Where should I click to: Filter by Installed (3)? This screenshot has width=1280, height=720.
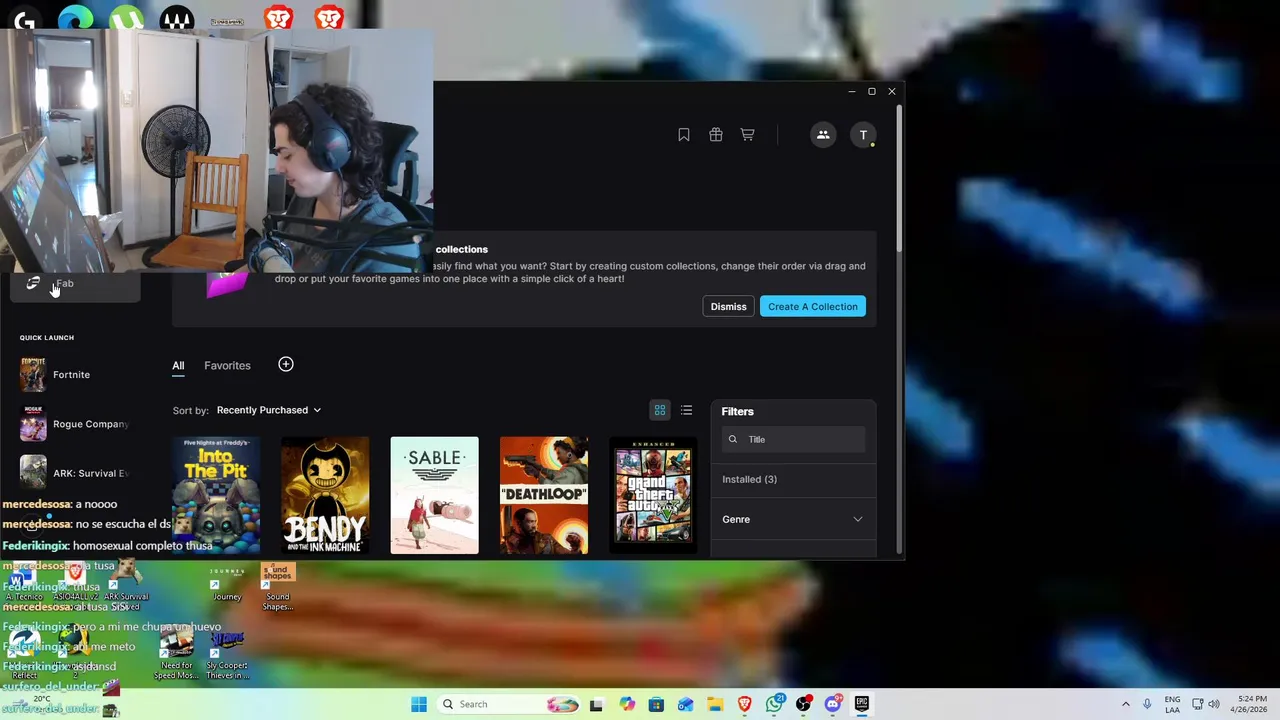click(749, 479)
